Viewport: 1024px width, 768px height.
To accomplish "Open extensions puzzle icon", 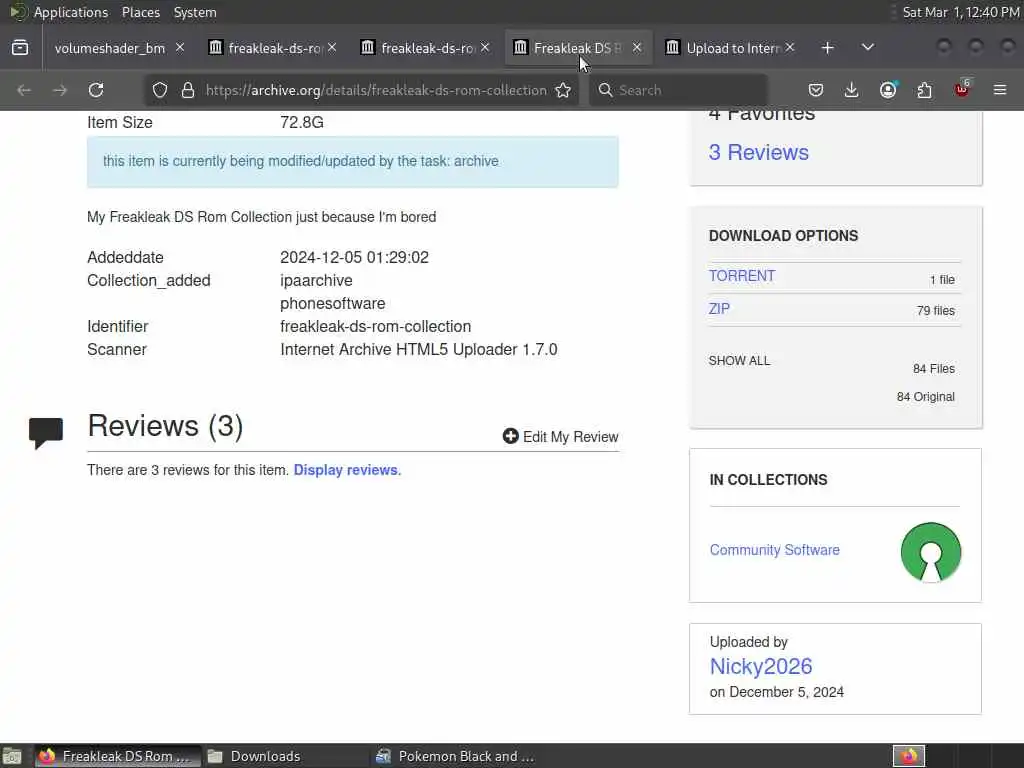I will point(924,90).
